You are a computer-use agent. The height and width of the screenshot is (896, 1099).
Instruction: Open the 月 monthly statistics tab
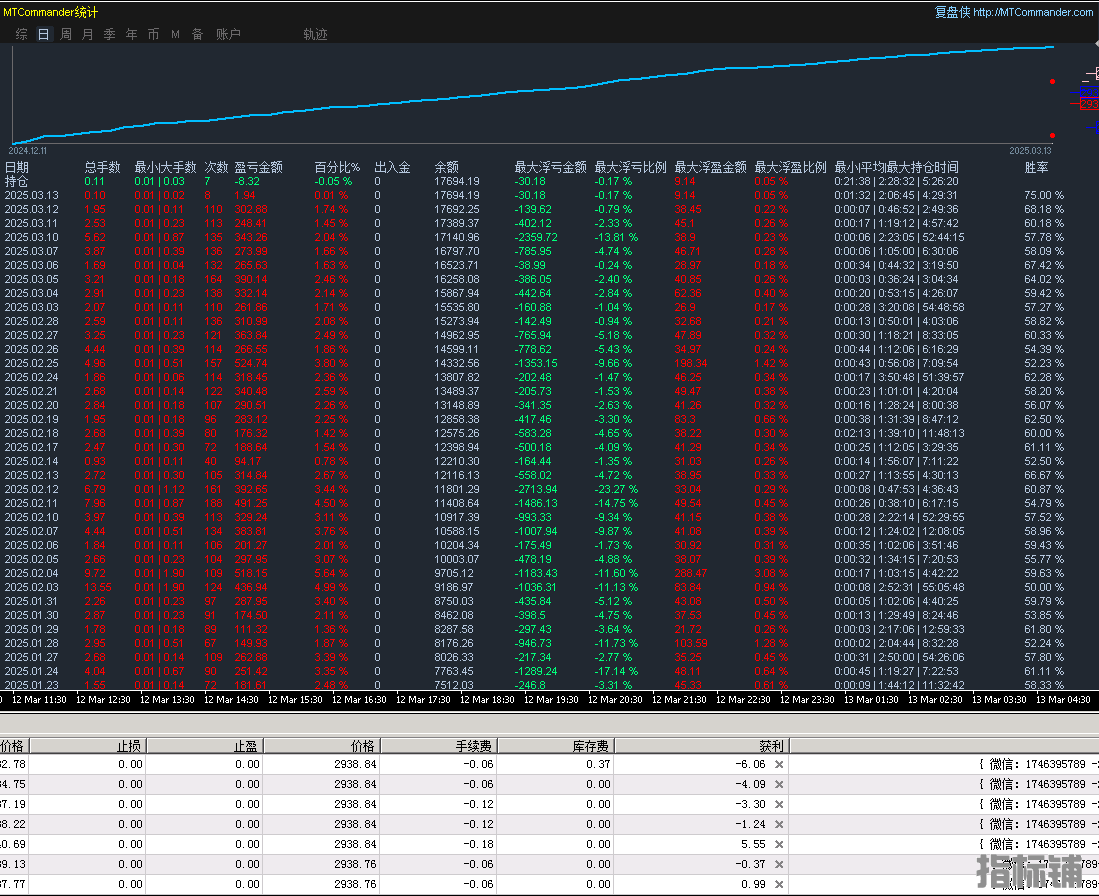[88, 34]
